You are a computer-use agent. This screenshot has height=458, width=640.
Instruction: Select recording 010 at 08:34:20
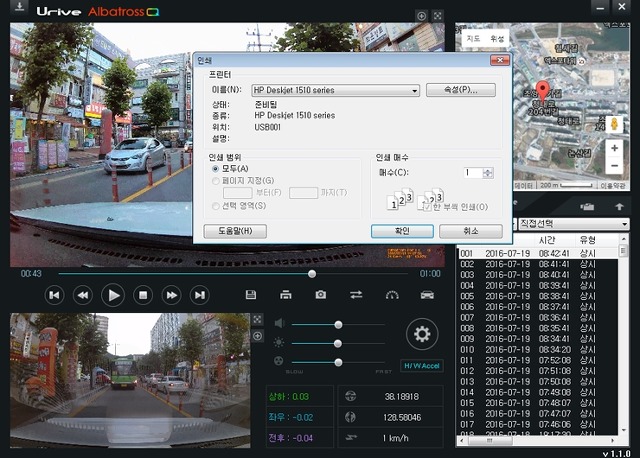point(537,349)
